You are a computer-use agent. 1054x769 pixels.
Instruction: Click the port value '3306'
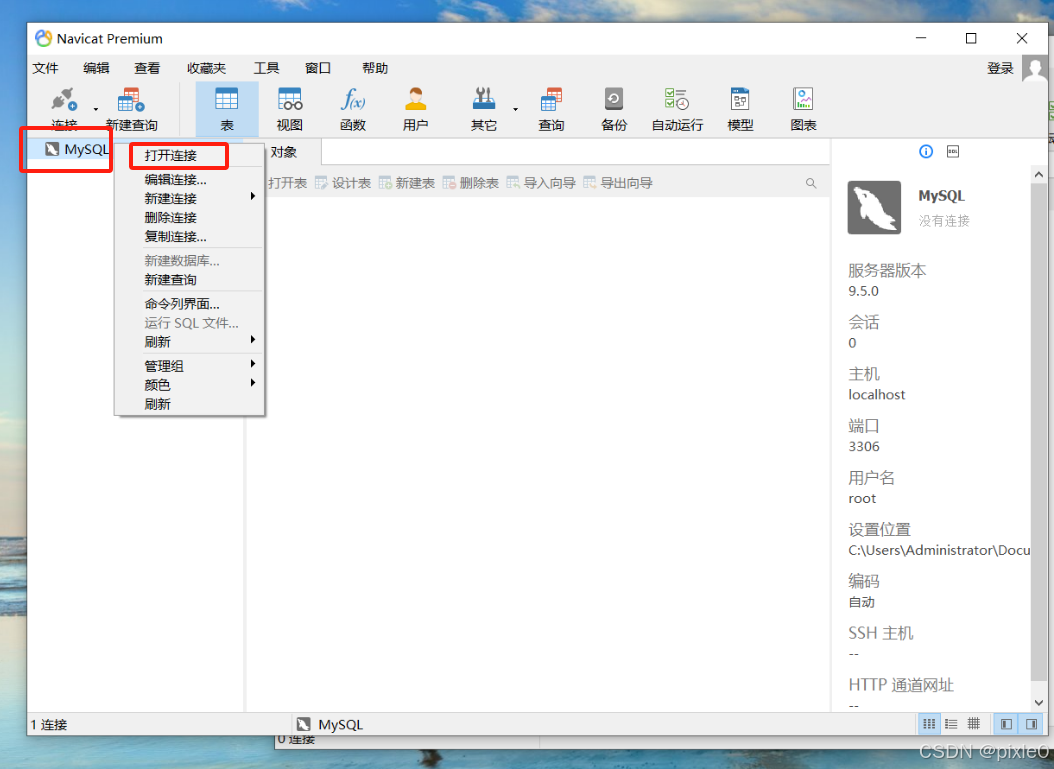(864, 446)
